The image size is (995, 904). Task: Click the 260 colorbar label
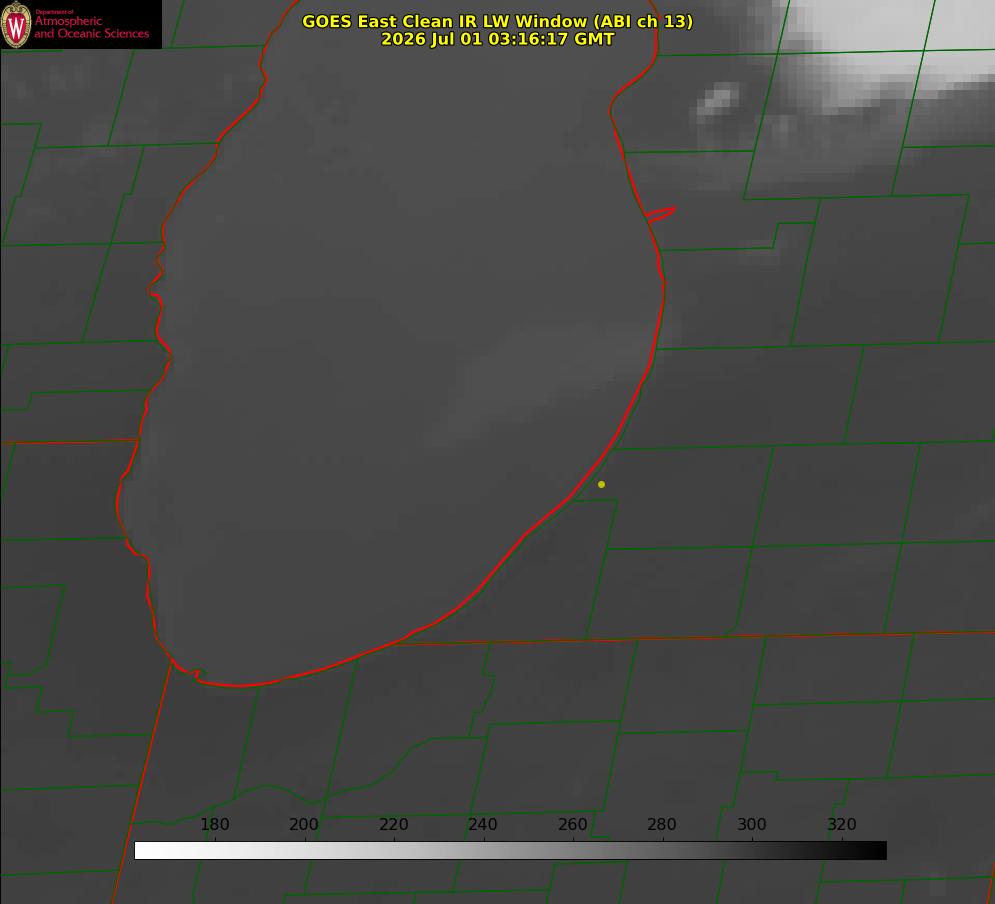click(x=572, y=824)
